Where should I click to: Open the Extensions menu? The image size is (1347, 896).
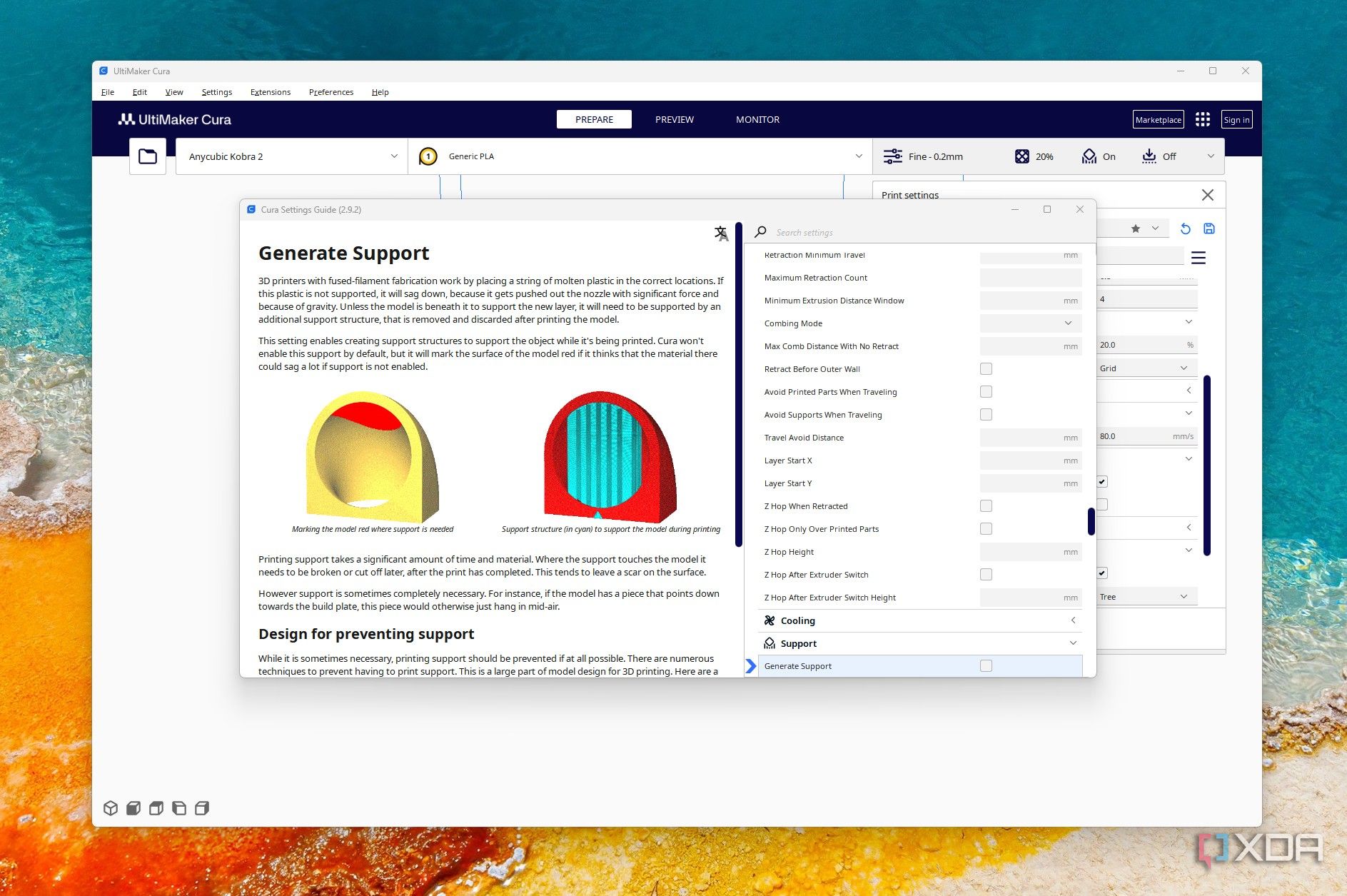click(x=271, y=92)
